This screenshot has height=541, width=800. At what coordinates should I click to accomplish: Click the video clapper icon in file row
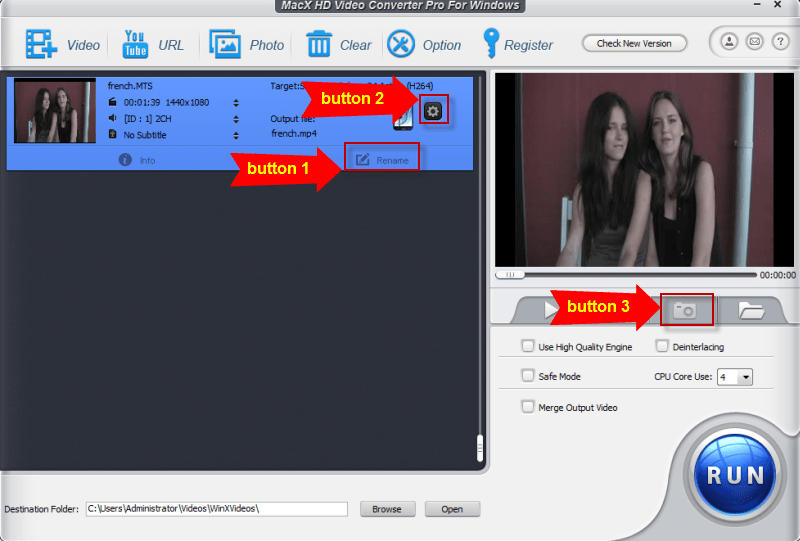pyautogui.click(x=112, y=102)
